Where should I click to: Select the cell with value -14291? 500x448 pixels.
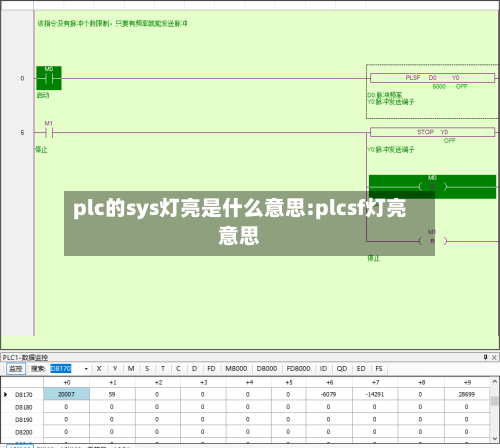tap(375, 394)
